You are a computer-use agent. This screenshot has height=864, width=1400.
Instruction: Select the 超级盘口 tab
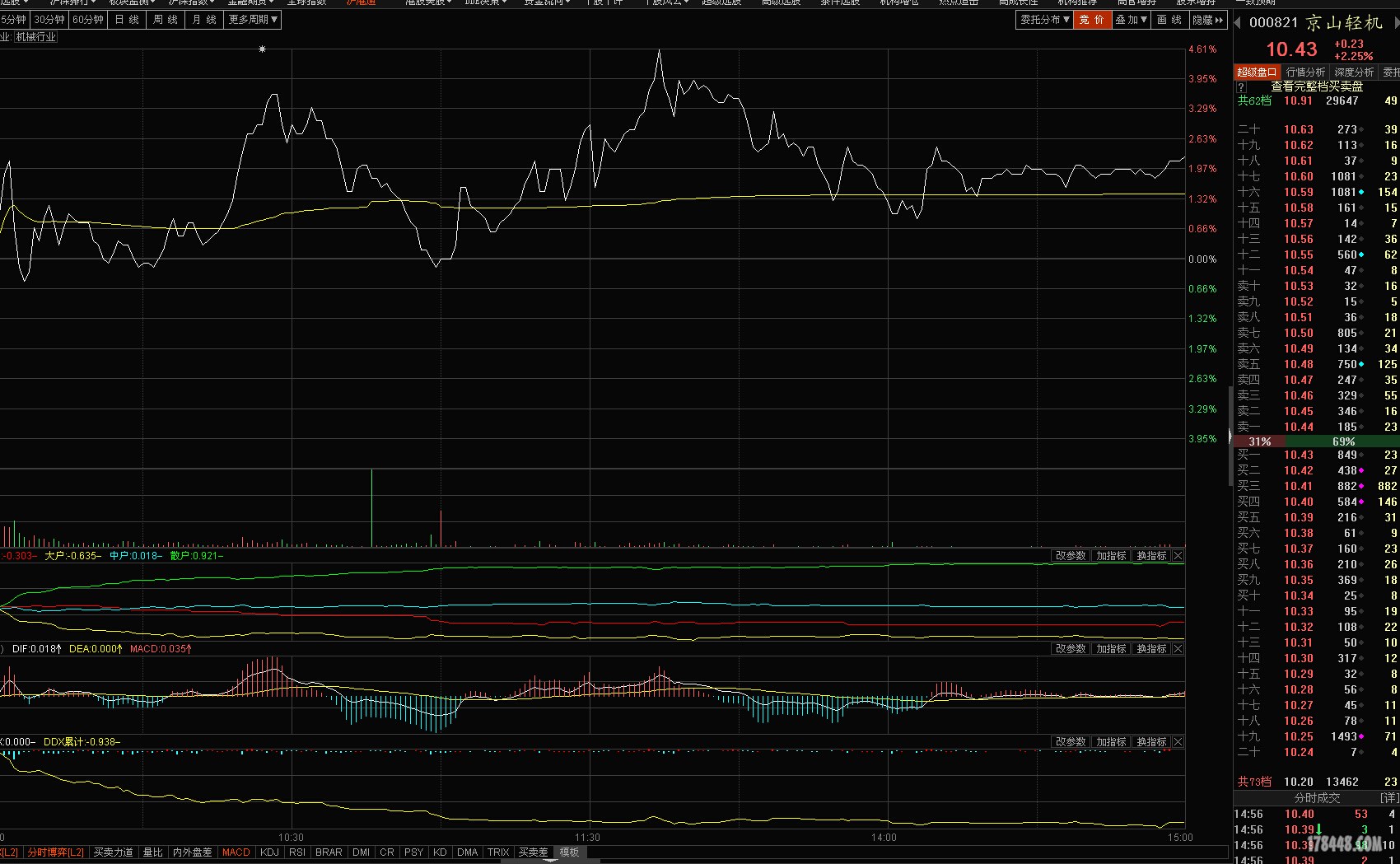click(1257, 72)
